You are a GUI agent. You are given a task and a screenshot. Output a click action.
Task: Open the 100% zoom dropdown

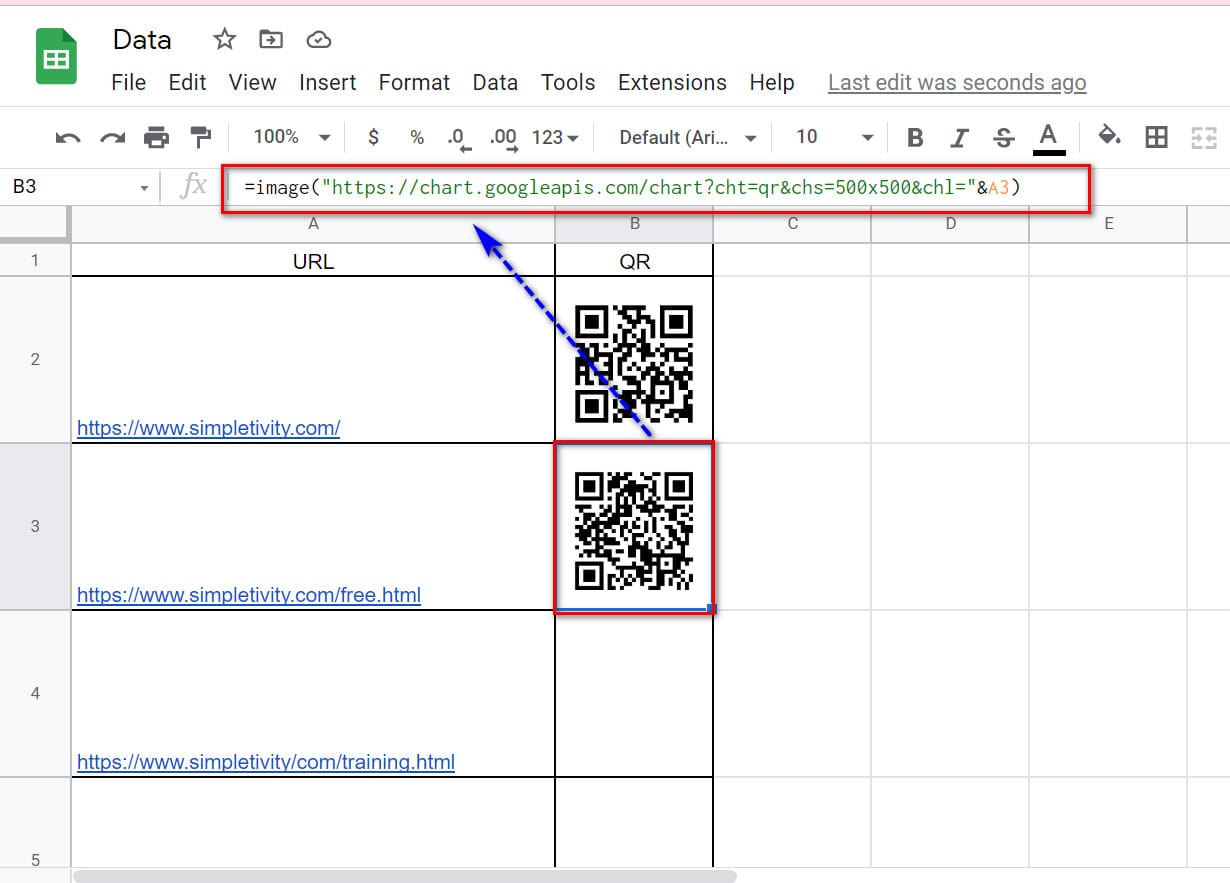point(291,137)
